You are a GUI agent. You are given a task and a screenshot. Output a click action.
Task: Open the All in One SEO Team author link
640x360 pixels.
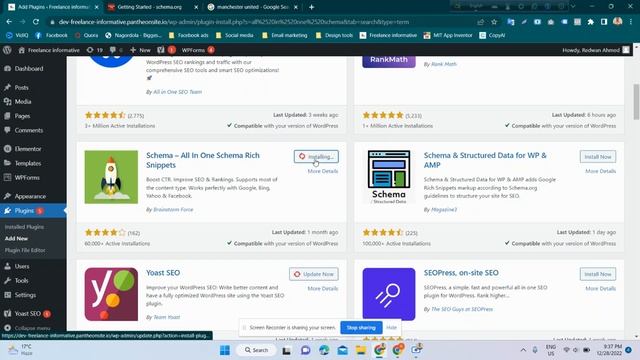tap(177, 92)
